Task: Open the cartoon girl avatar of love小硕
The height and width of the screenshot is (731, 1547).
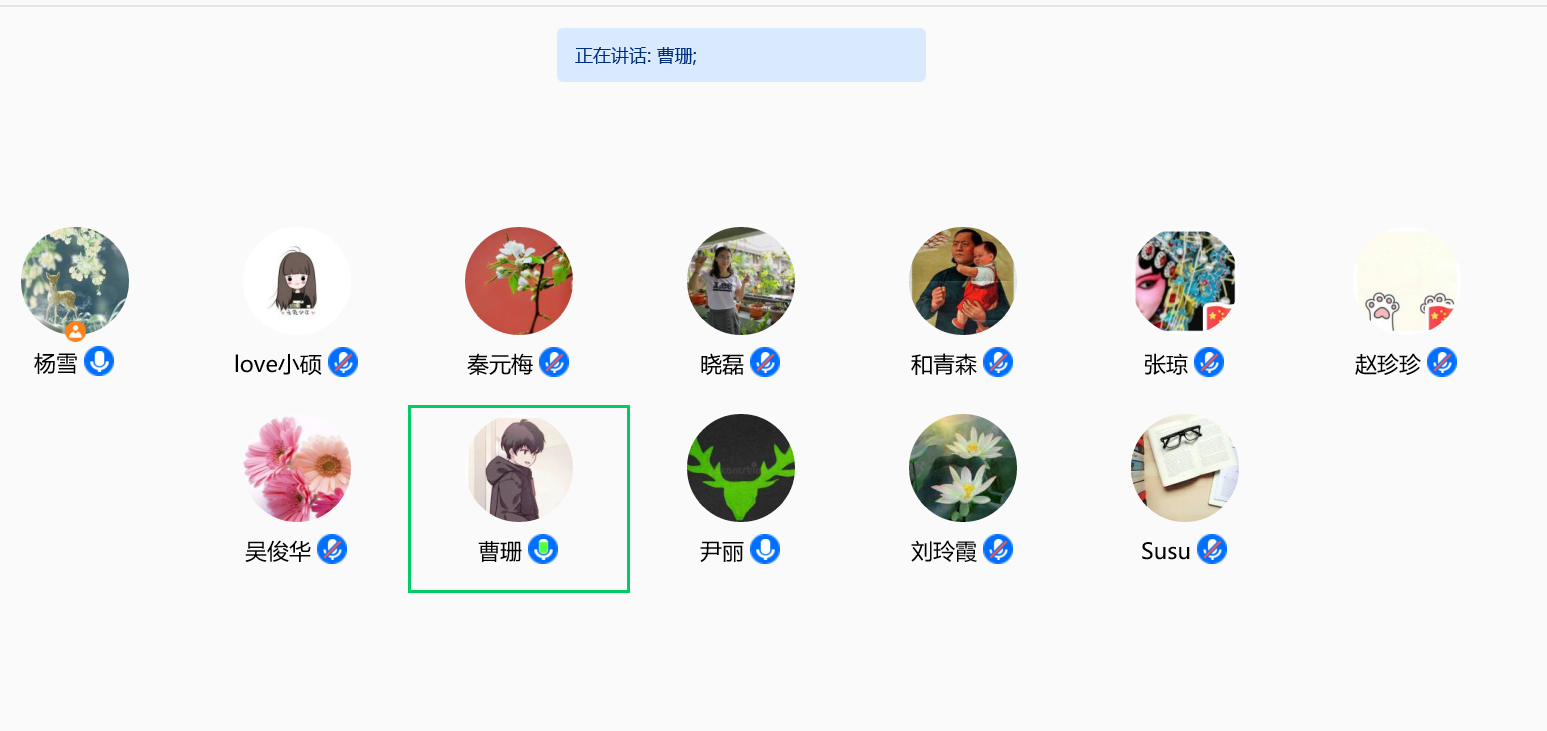Action: coord(297,281)
